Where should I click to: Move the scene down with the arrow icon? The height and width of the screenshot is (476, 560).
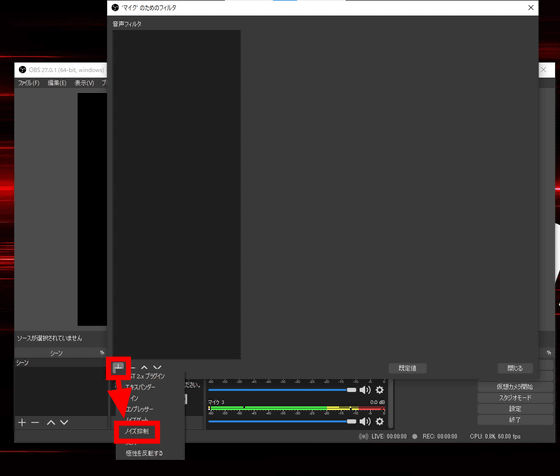coord(64,422)
